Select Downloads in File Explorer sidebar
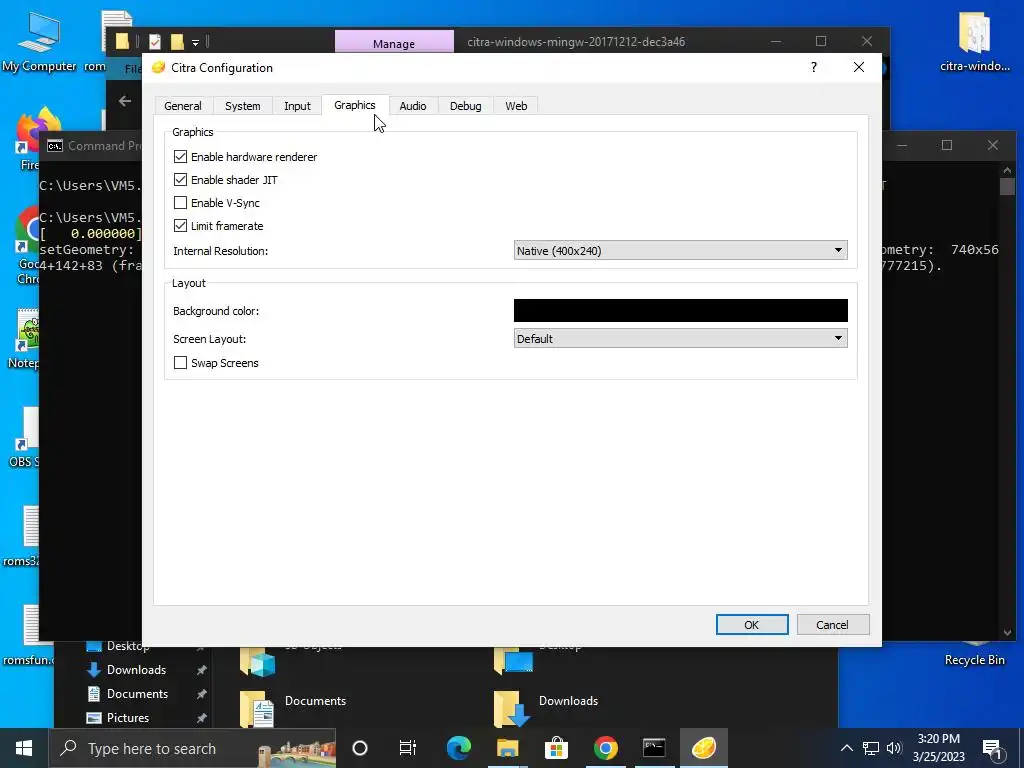 click(x=136, y=669)
